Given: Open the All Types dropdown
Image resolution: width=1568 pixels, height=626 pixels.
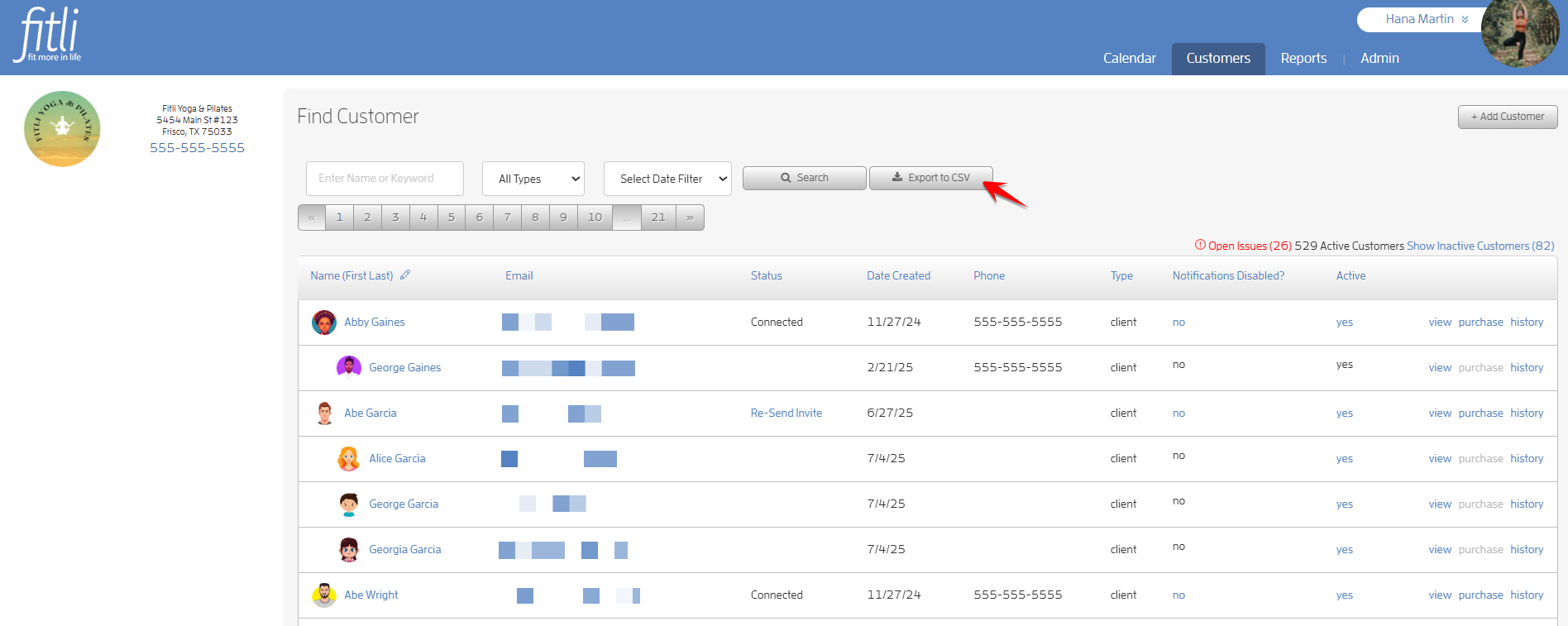Looking at the screenshot, I should point(533,179).
